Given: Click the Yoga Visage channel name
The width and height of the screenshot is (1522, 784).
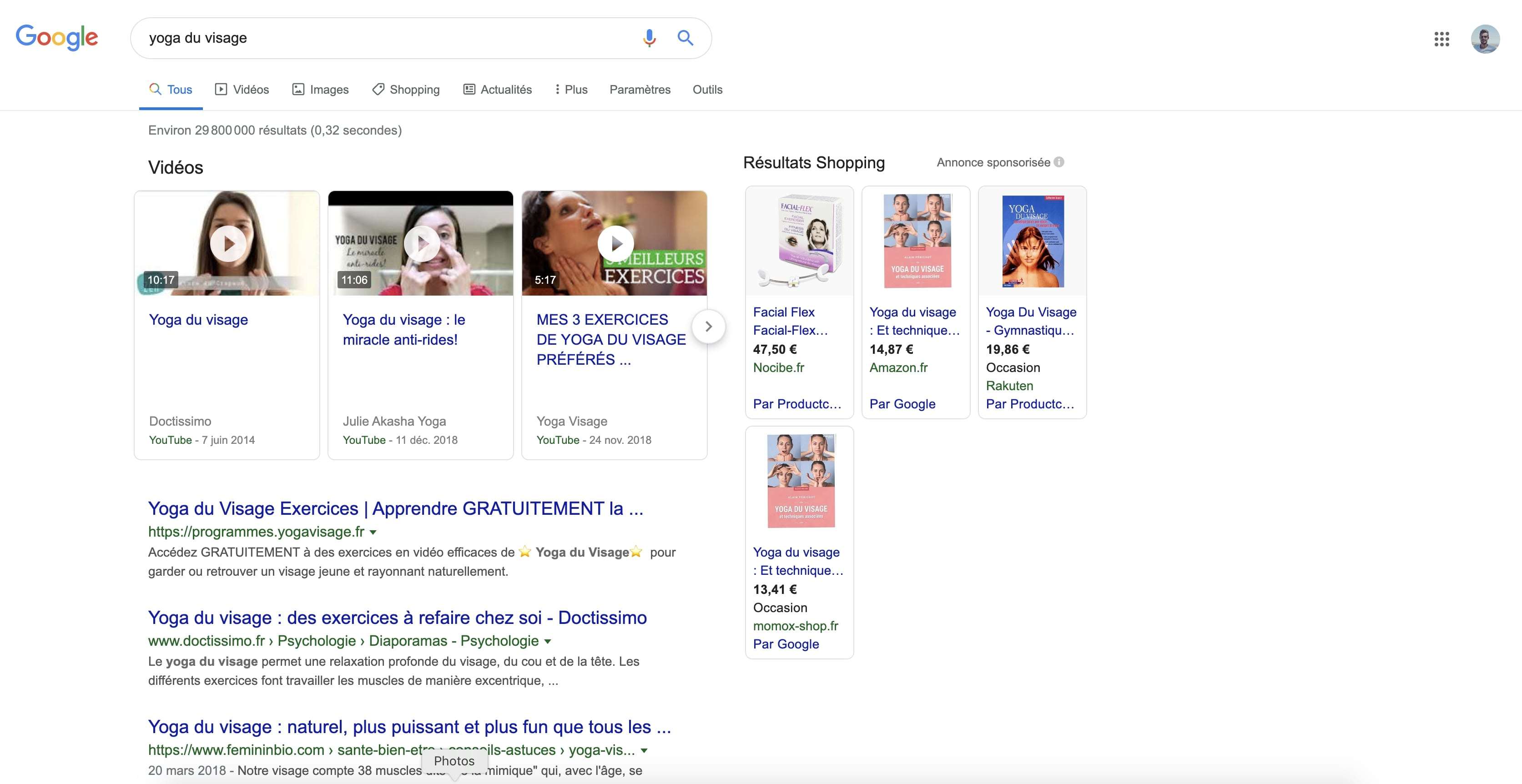Looking at the screenshot, I should pyautogui.click(x=571, y=421).
